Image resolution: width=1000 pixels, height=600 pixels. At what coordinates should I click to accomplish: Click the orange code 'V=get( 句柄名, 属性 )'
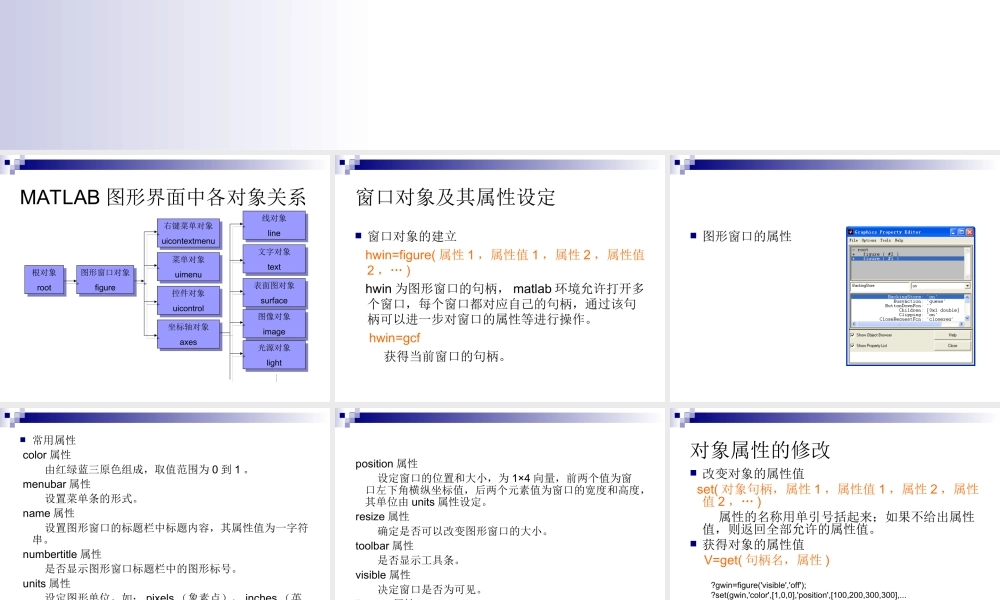point(767,560)
